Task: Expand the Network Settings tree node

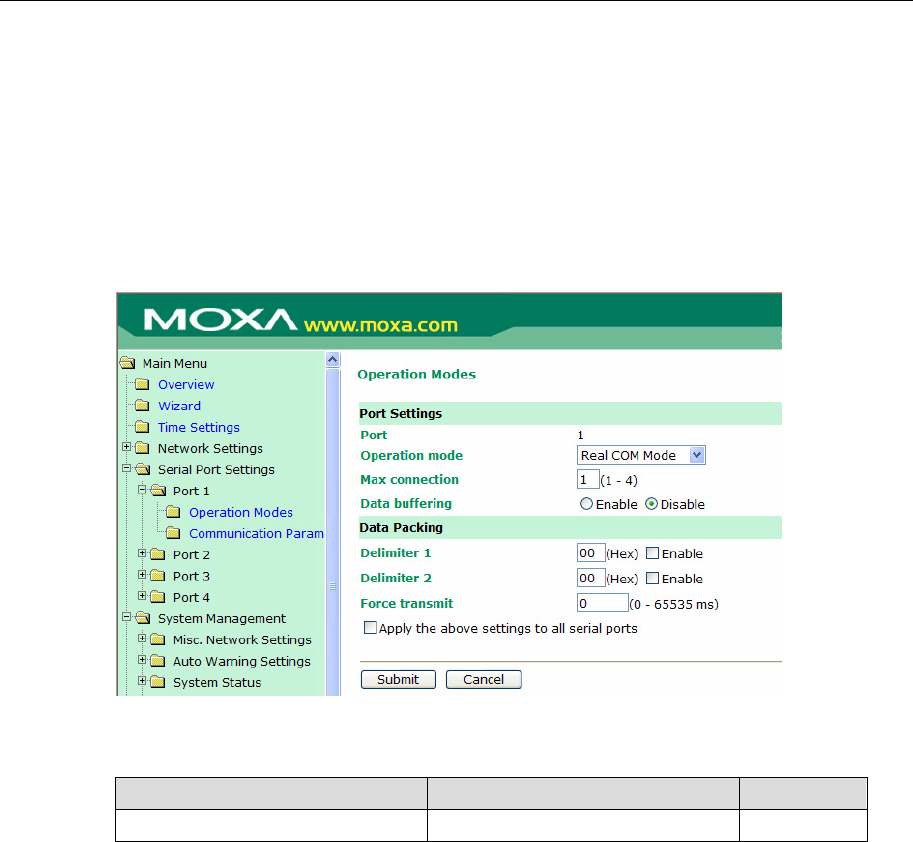Action: pos(126,448)
